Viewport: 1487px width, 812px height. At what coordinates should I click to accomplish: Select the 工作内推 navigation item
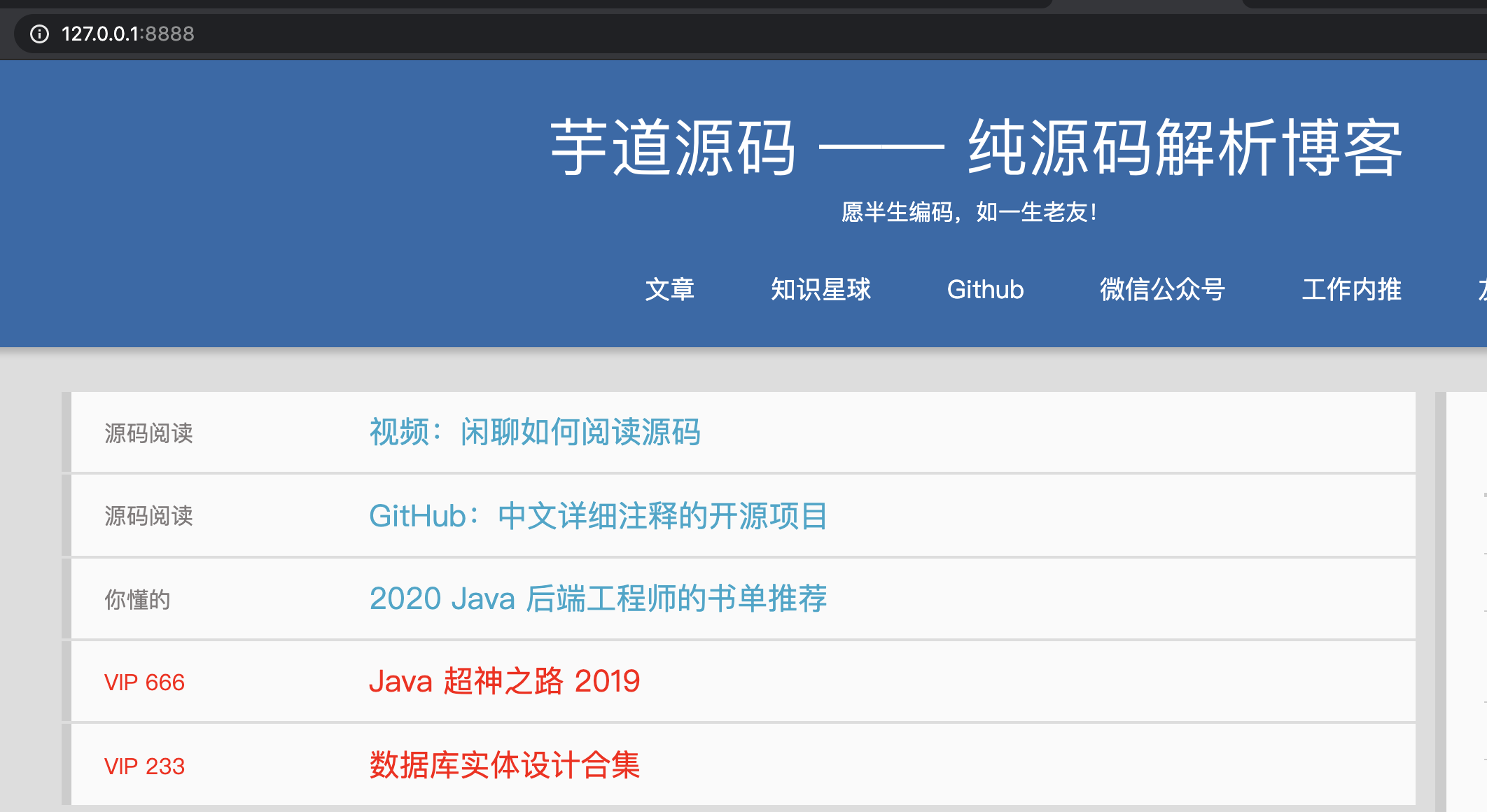point(1351,289)
